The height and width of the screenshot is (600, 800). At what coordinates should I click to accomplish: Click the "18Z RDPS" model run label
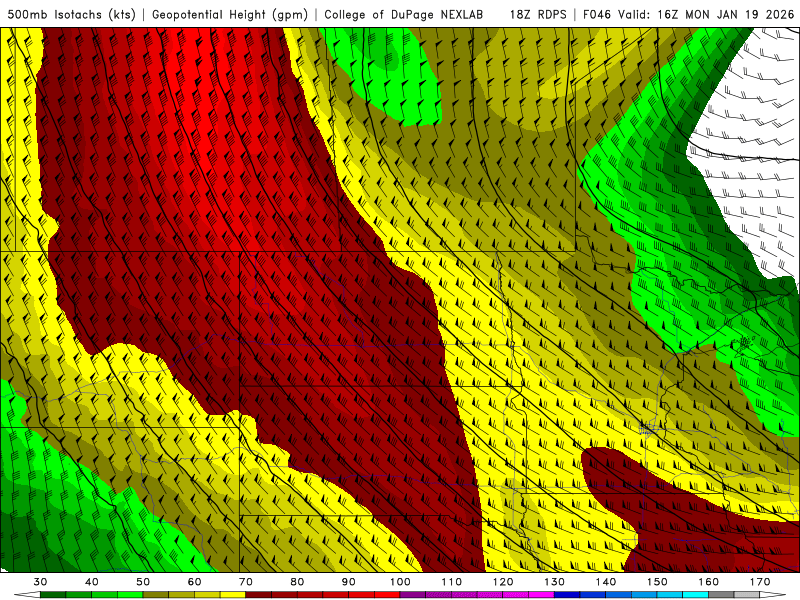(538, 15)
